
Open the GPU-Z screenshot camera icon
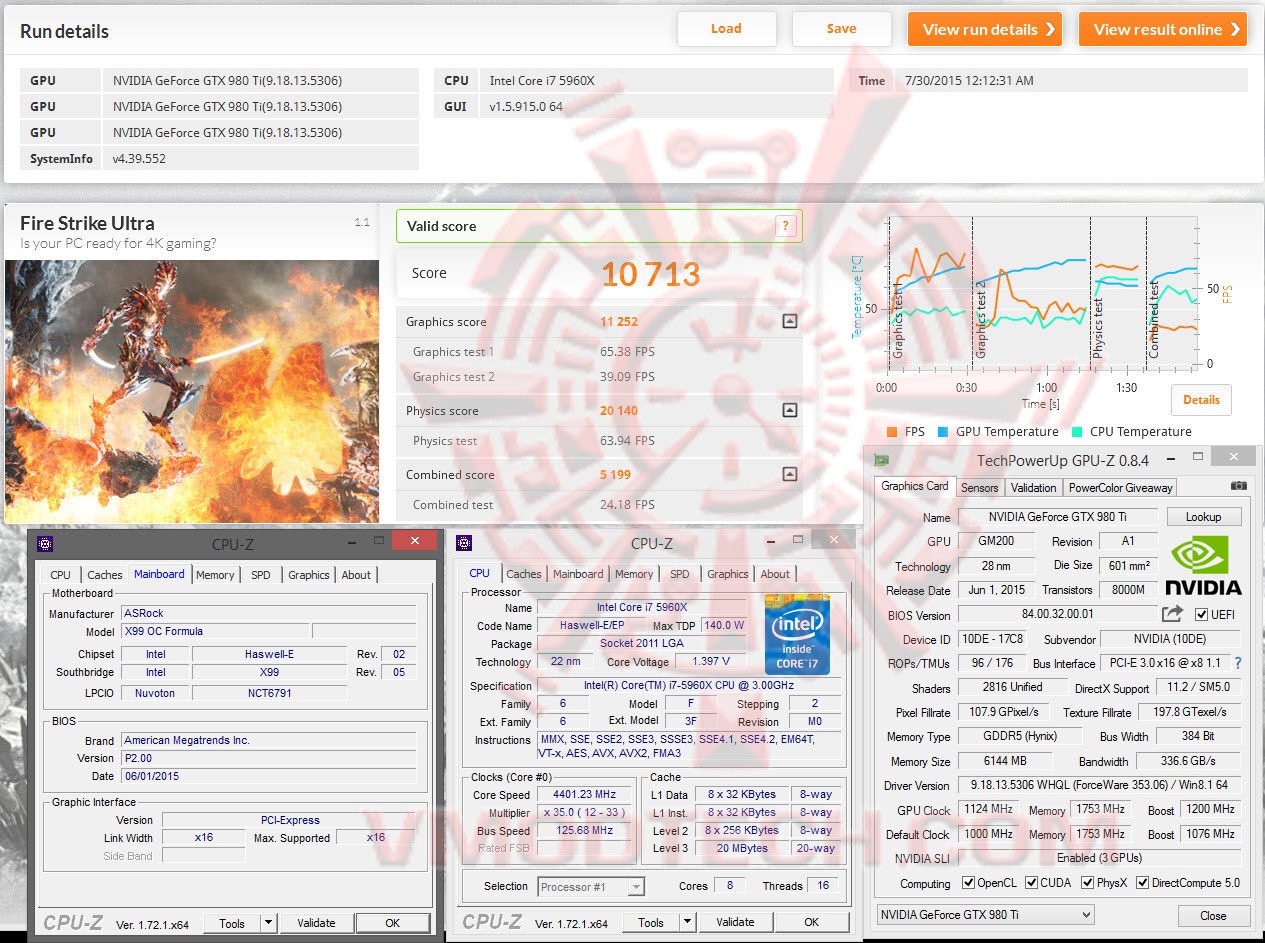tap(1239, 486)
